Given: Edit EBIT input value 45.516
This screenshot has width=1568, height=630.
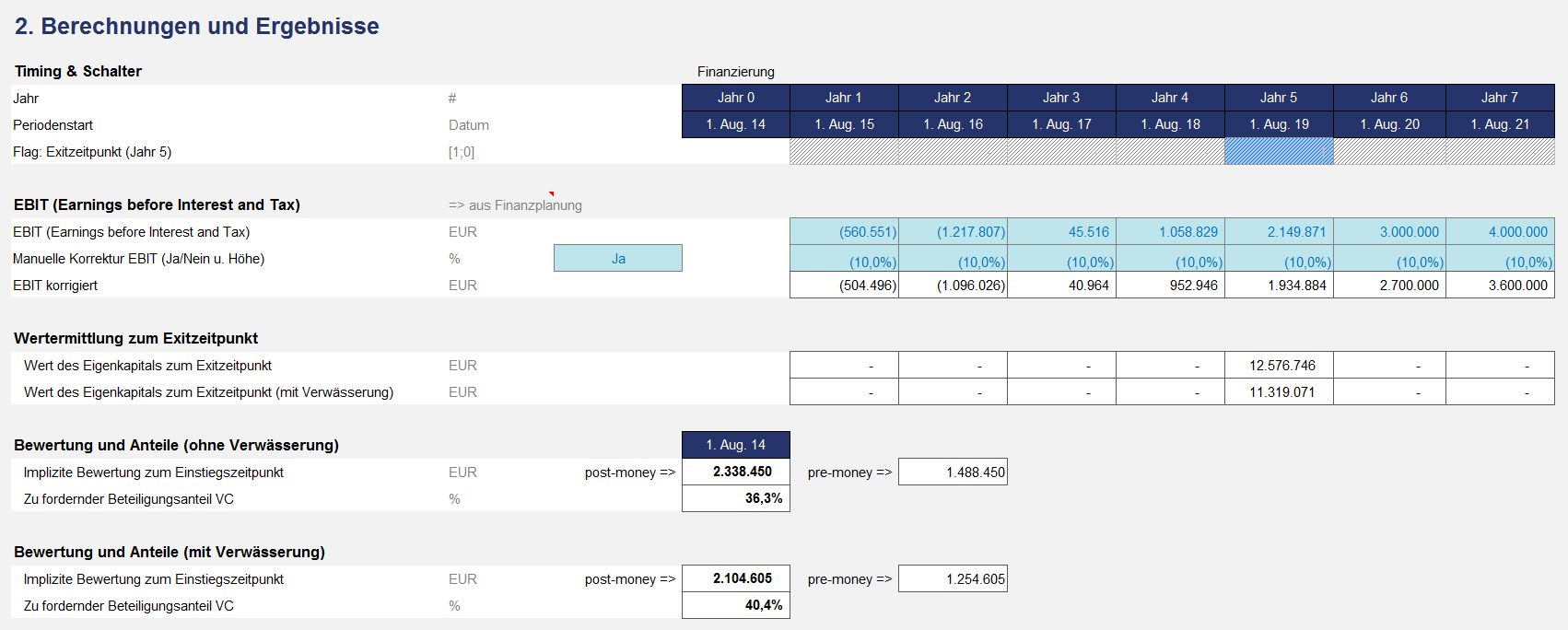Looking at the screenshot, I should 1061,232.
